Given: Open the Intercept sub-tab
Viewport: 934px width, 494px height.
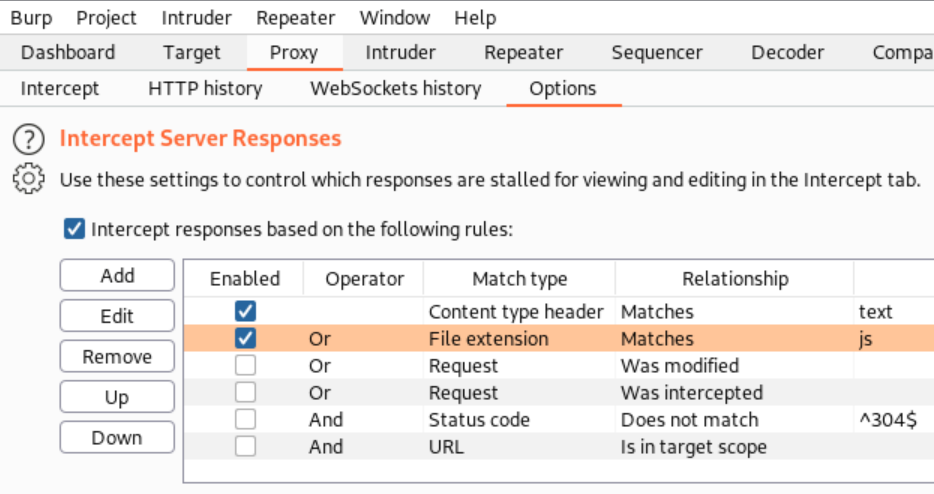Looking at the screenshot, I should (60, 89).
